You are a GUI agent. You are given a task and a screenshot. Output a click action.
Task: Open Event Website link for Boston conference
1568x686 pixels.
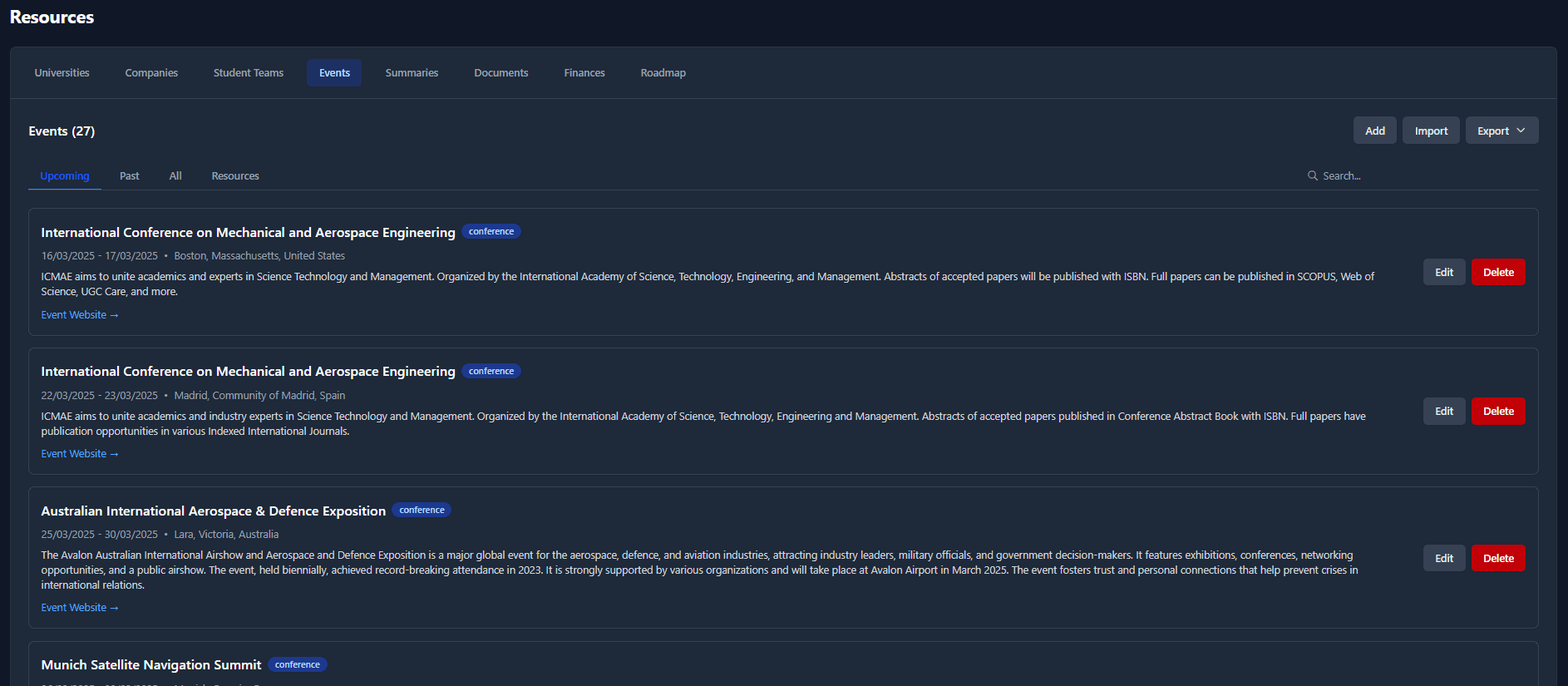tap(80, 315)
